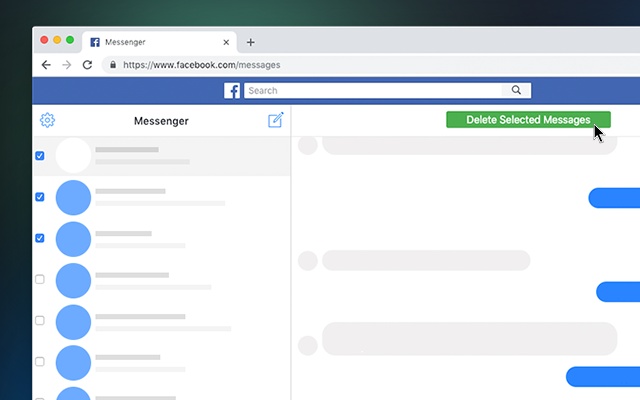The width and height of the screenshot is (640, 400).
Task: Close the Messenger browser tab
Action: (226, 42)
